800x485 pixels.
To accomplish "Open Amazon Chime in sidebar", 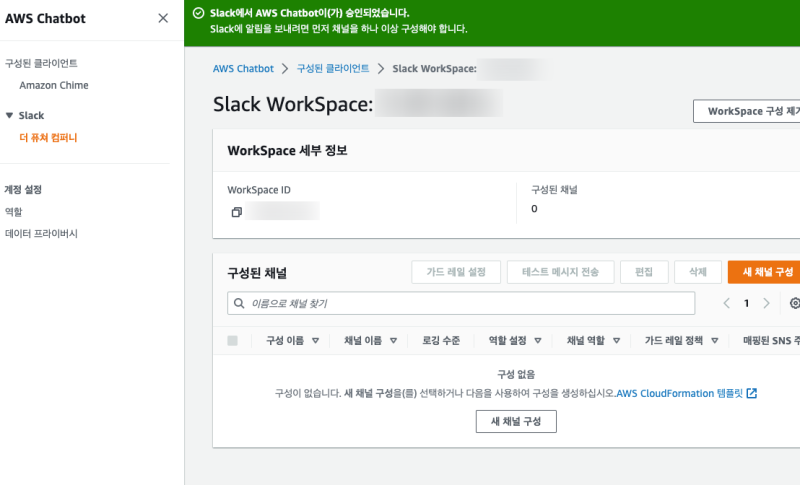I will tap(54, 85).
